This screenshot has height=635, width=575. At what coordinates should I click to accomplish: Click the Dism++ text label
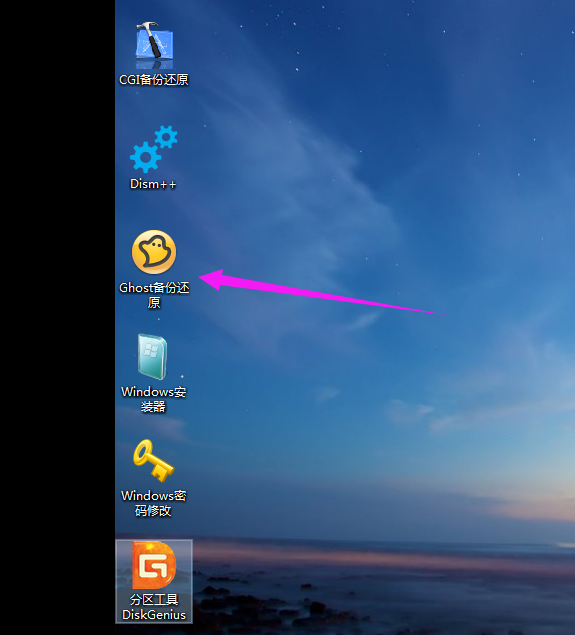tap(153, 184)
